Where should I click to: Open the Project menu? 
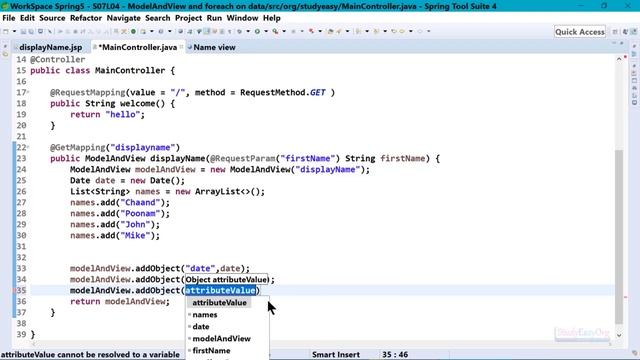click(x=189, y=18)
